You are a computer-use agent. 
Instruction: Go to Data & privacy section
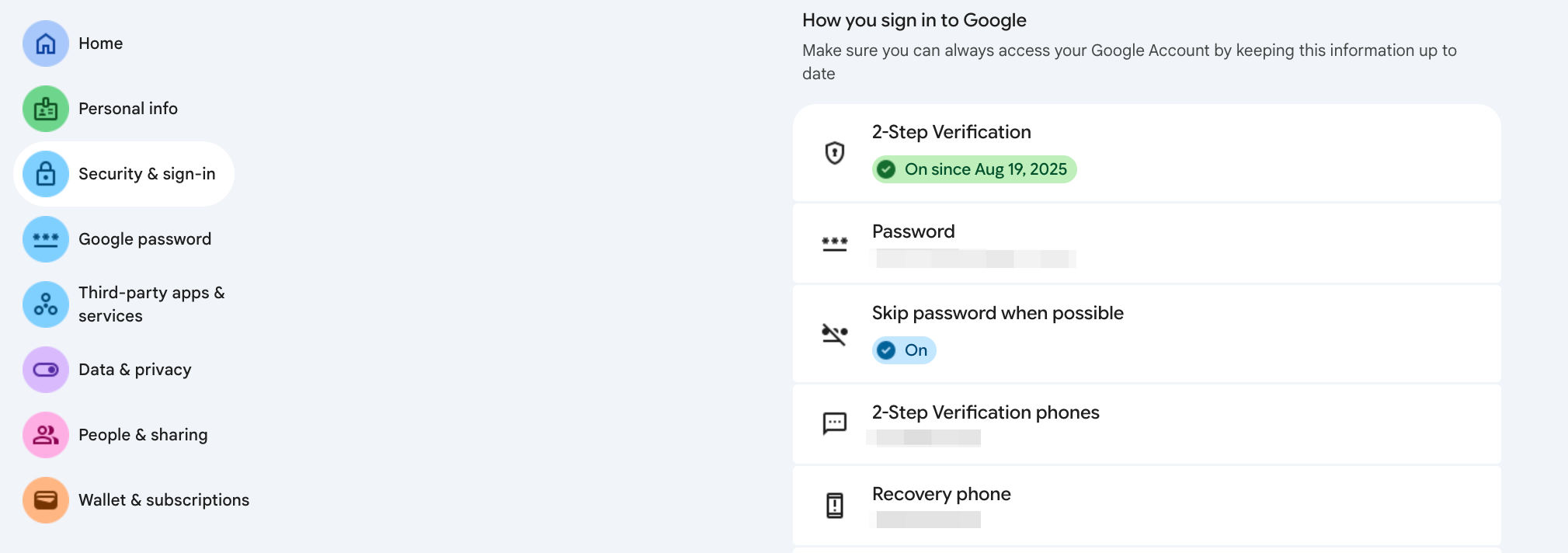pyautogui.click(x=135, y=370)
